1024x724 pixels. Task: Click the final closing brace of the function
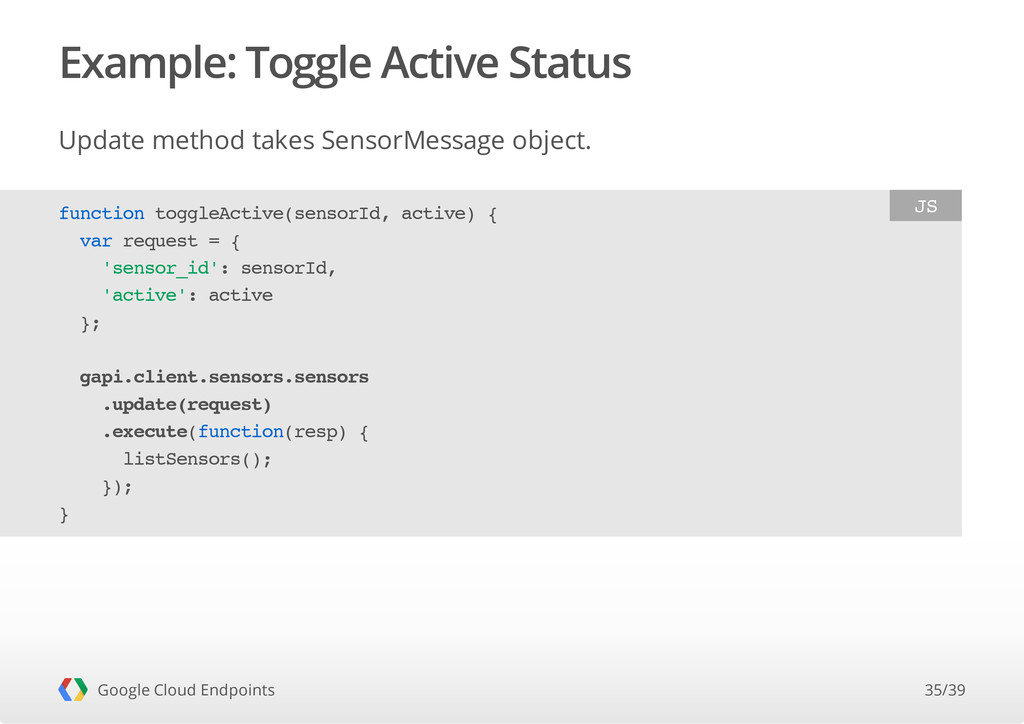[64, 514]
